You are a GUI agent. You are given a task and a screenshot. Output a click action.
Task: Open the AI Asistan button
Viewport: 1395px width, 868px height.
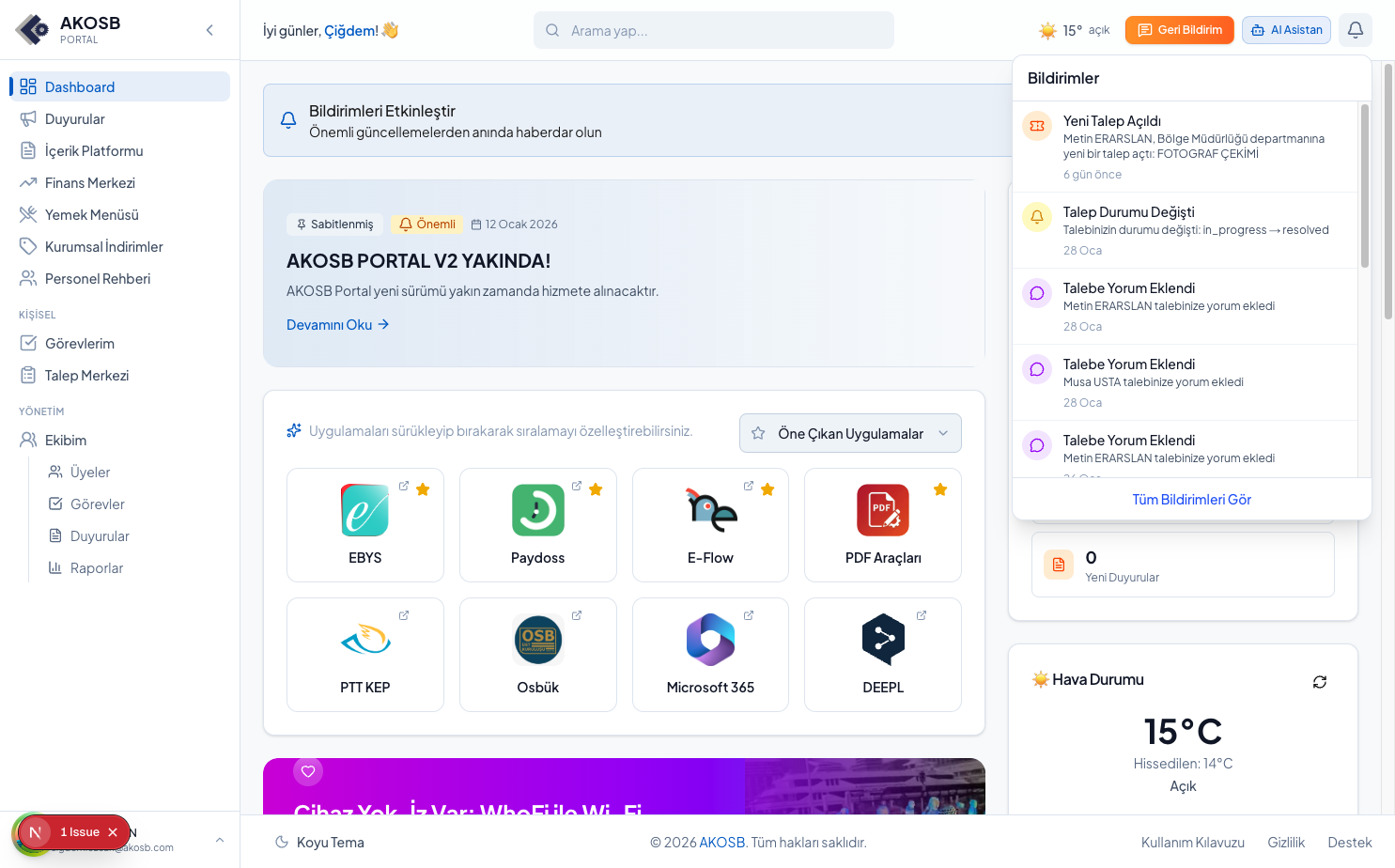(x=1286, y=30)
